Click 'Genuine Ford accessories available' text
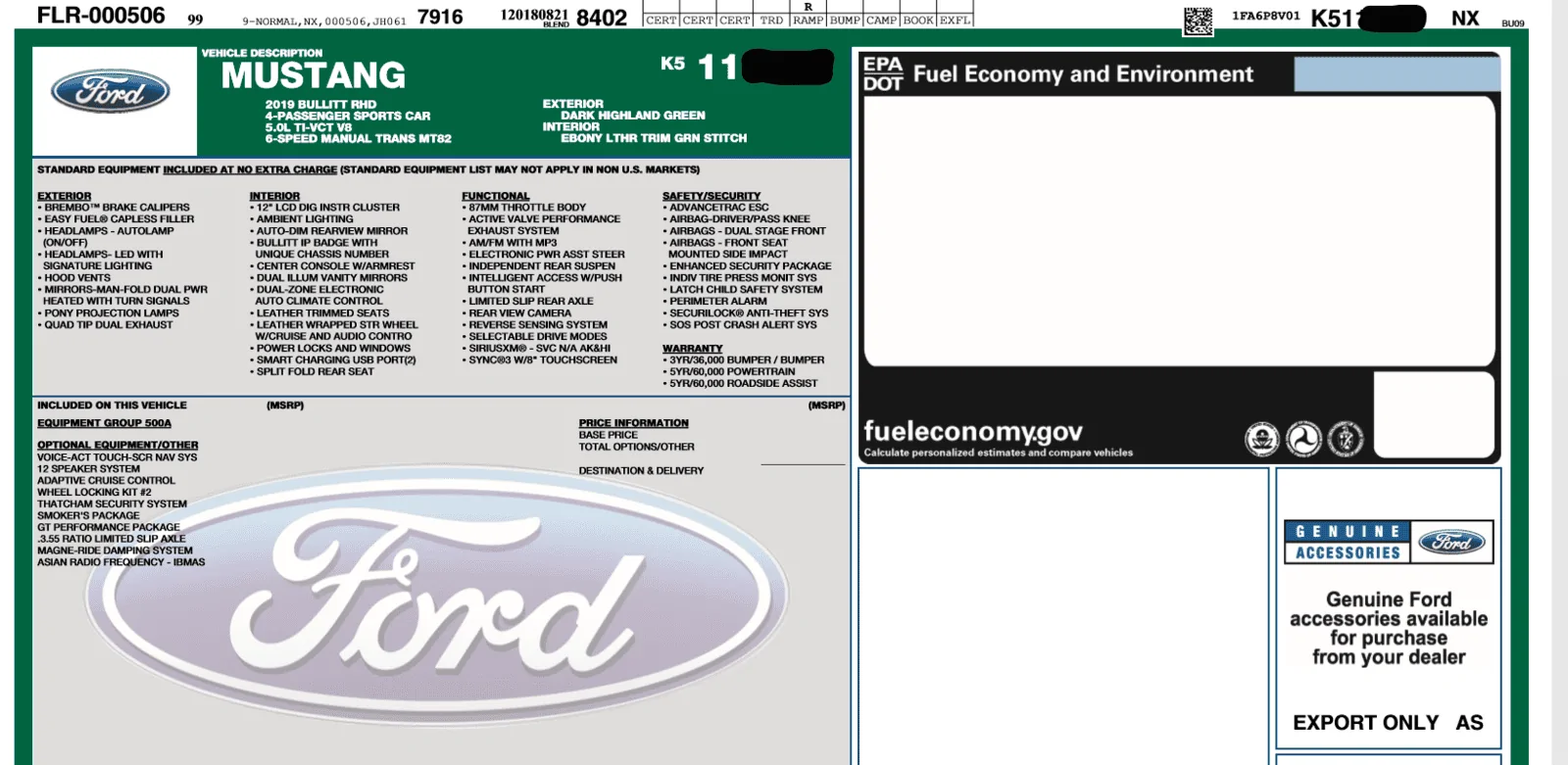This screenshot has height=765, width=1568. tap(1389, 609)
